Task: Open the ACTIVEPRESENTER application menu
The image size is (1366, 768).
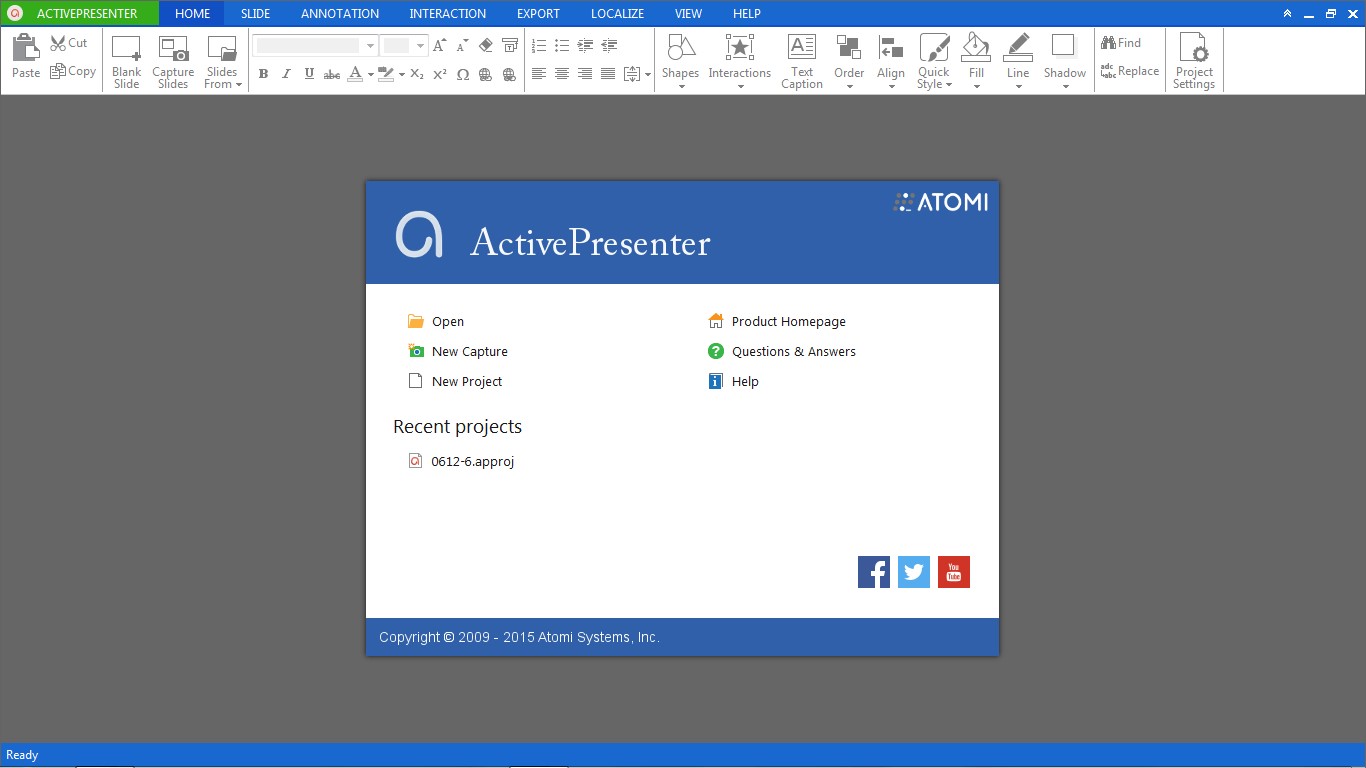Action: point(79,13)
